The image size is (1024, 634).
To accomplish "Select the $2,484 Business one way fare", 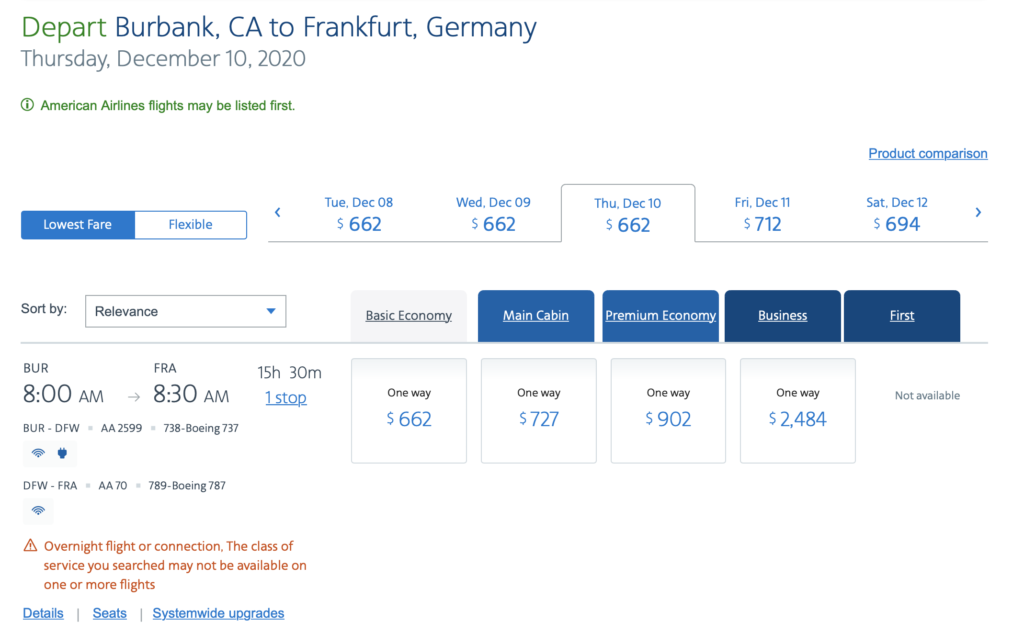I will [x=797, y=410].
